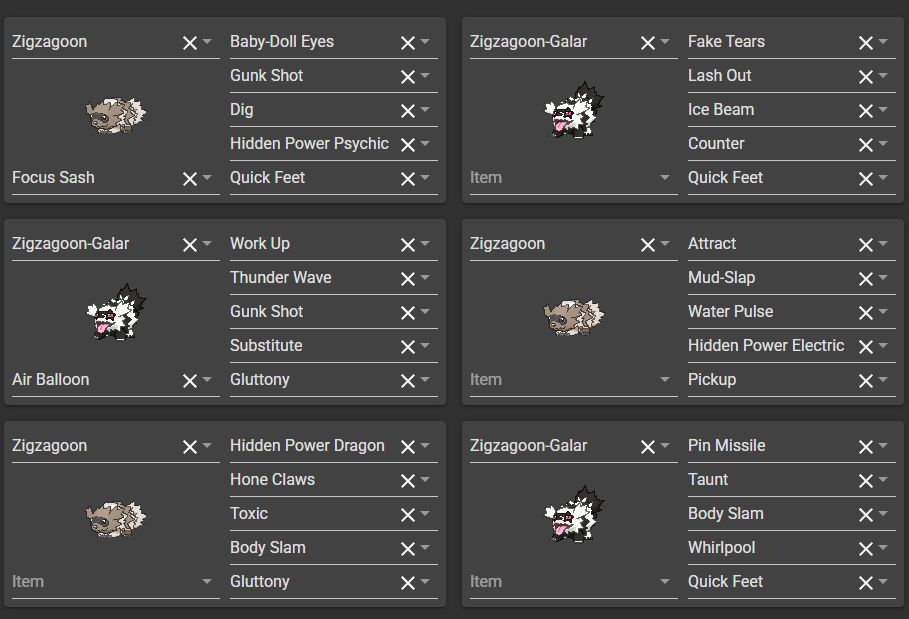Remove Hone Claws using its X icon
The height and width of the screenshot is (619, 909).
[408, 480]
